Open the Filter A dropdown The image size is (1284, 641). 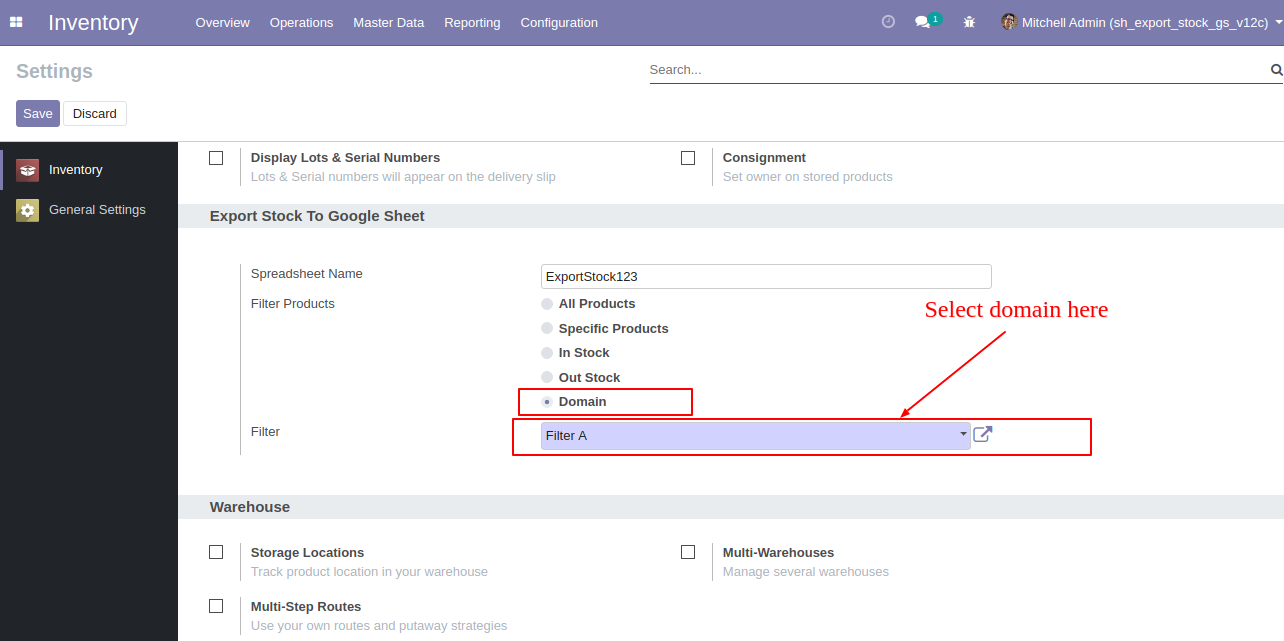coord(755,435)
